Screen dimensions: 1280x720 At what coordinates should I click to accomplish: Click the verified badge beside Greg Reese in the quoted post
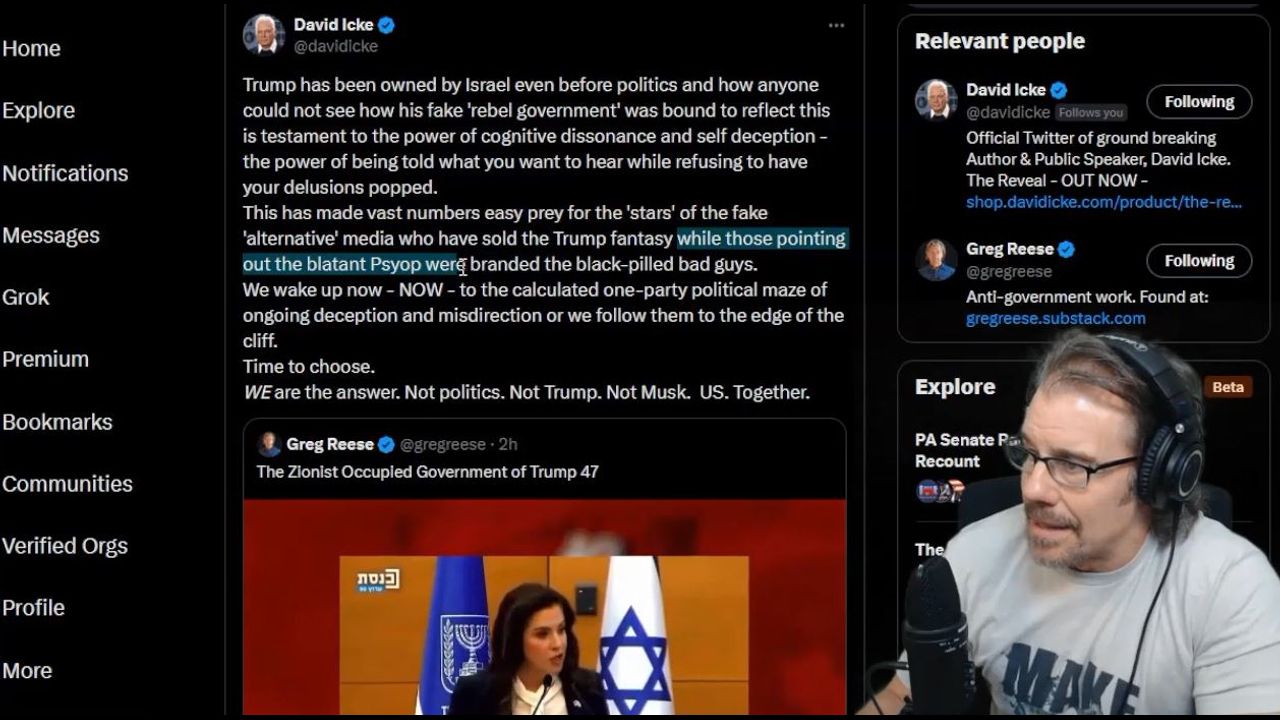pos(386,444)
